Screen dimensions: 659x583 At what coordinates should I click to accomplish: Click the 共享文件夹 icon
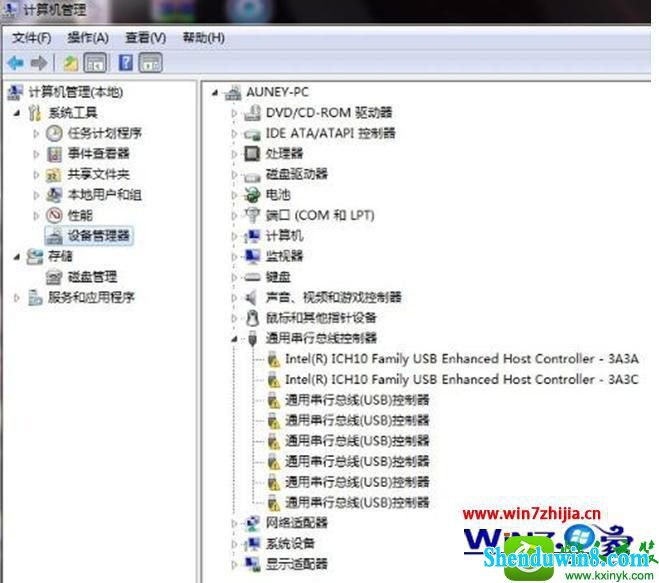(x=54, y=174)
